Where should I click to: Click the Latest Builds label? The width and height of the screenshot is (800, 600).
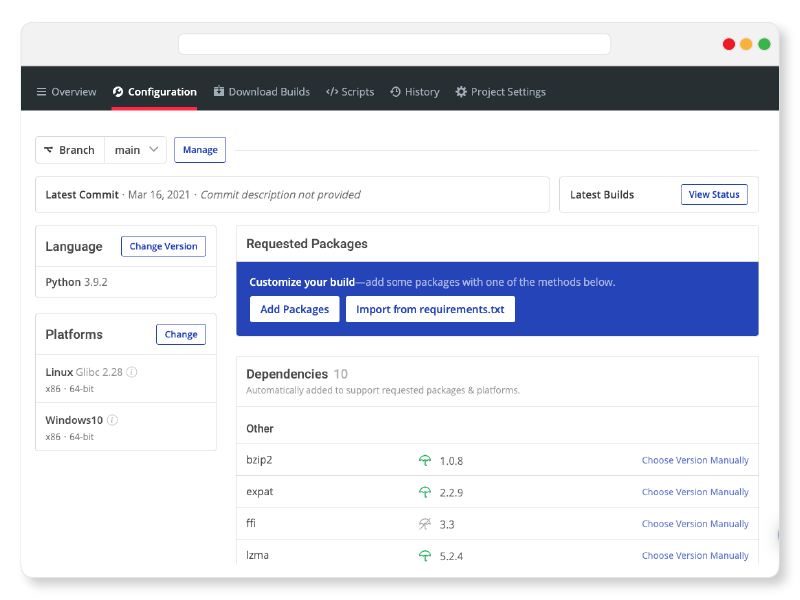602,195
